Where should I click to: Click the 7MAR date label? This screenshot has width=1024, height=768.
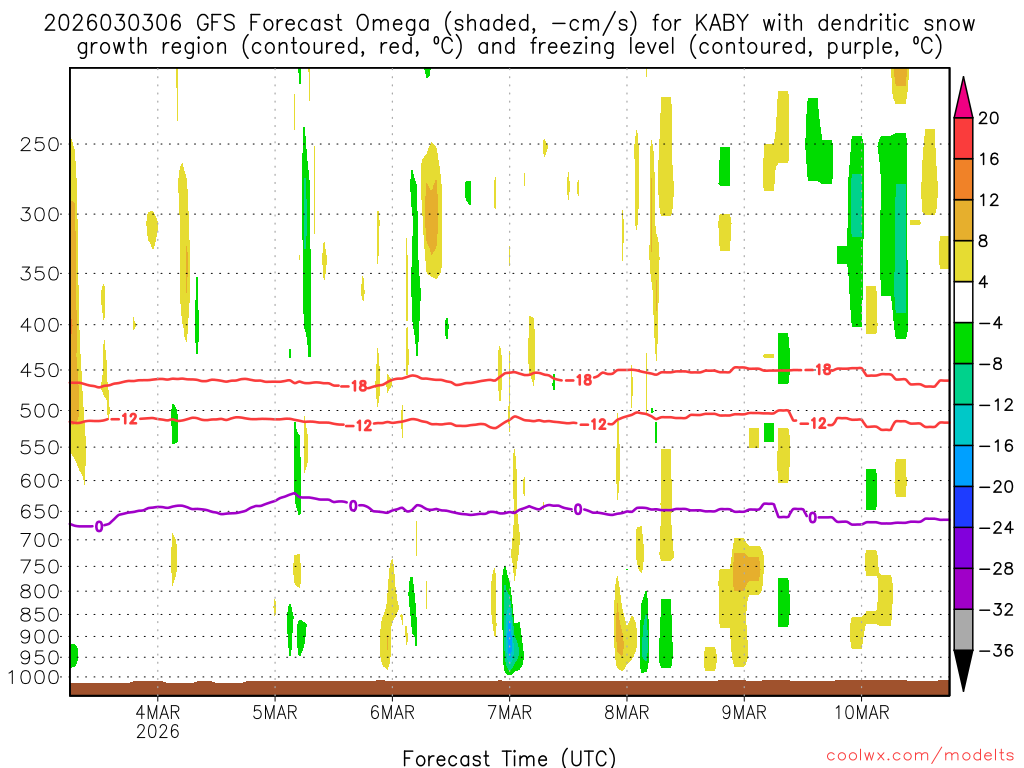coord(509,712)
